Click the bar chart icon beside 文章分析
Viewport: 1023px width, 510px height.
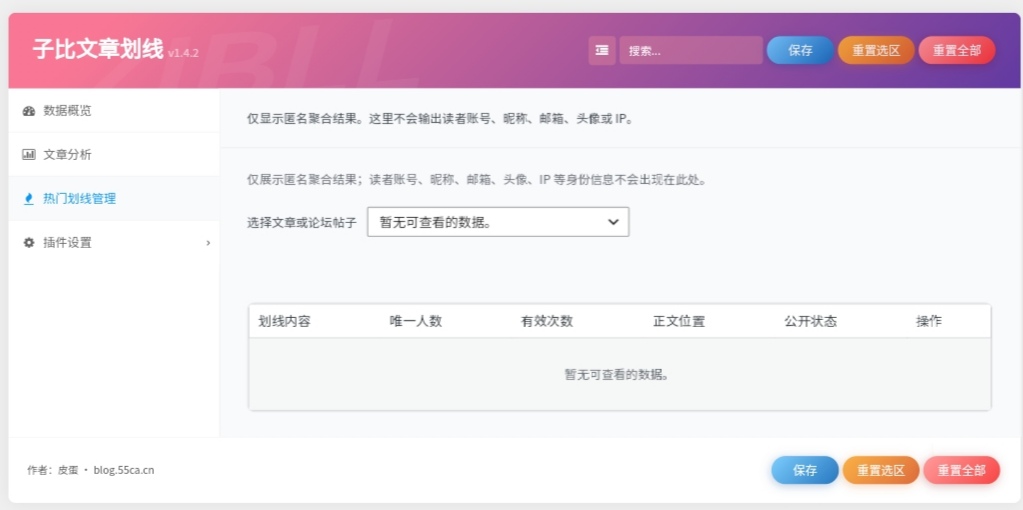29,155
